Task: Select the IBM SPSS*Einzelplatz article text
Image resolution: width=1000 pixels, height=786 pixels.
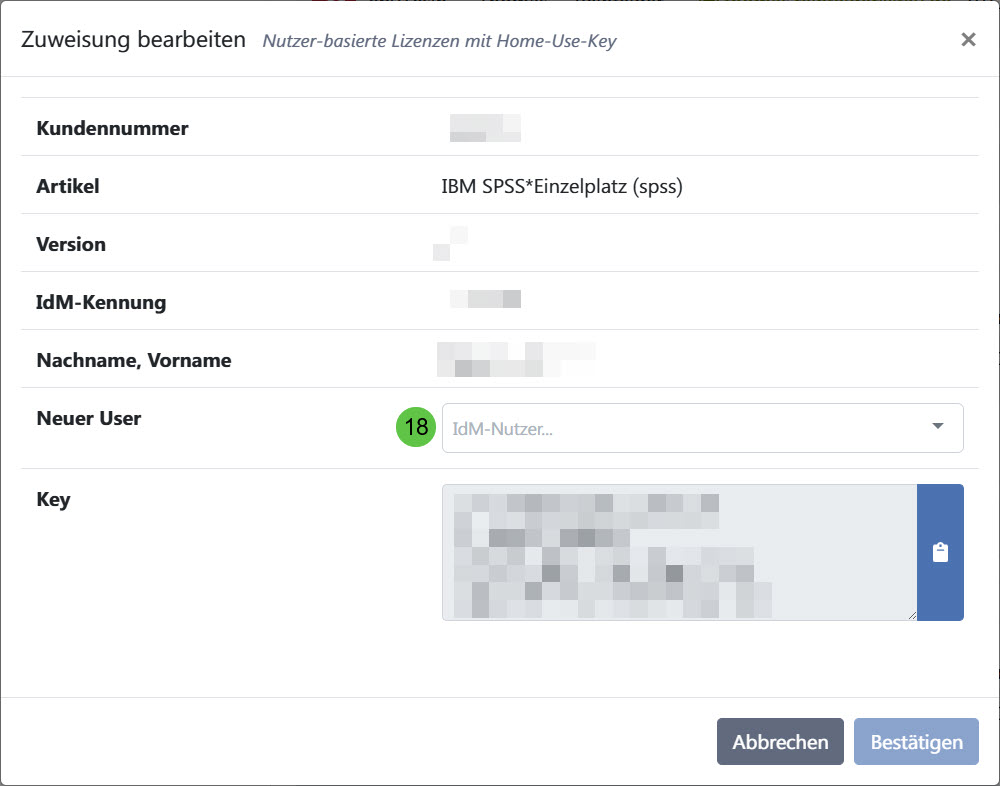Action: tap(562, 186)
